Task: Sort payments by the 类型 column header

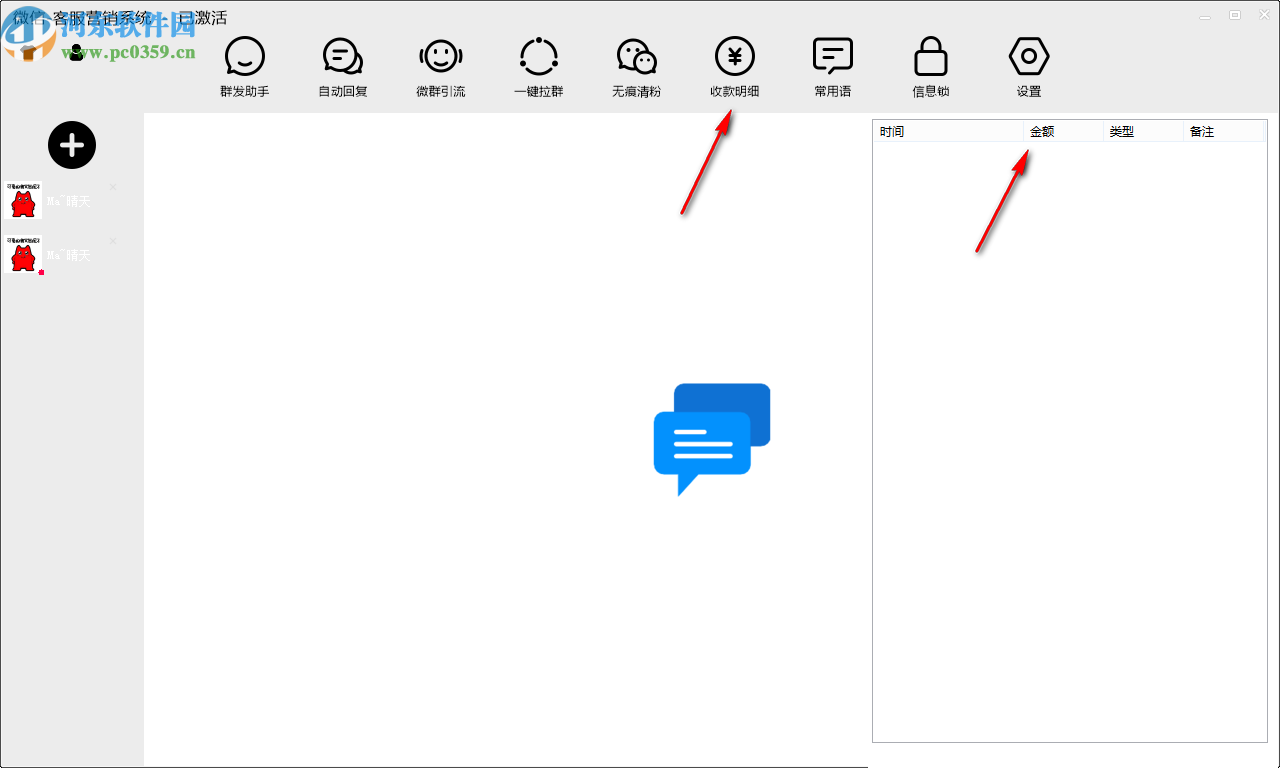Action: (1144, 131)
